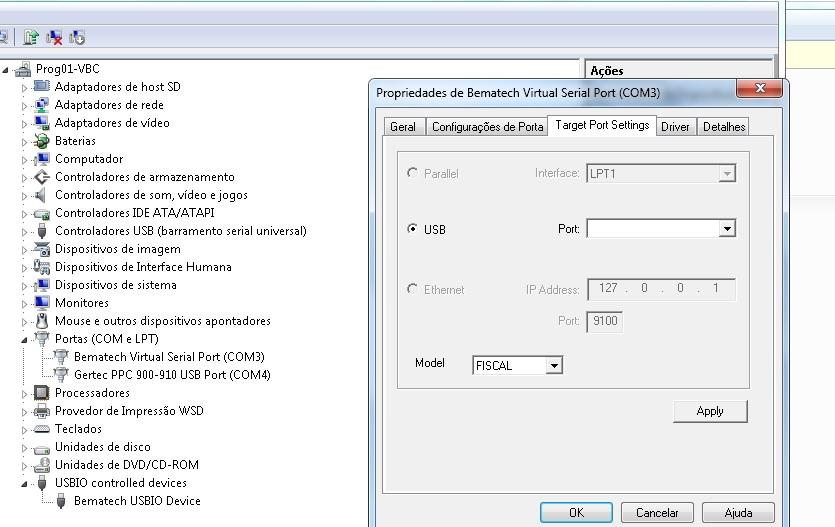Click the Computador icon
This screenshot has height=527, width=835.
tap(42, 159)
